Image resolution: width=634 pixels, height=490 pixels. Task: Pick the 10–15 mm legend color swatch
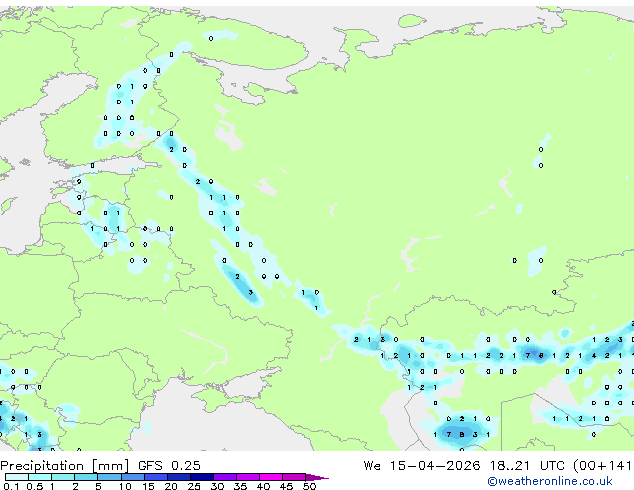click(x=132, y=477)
